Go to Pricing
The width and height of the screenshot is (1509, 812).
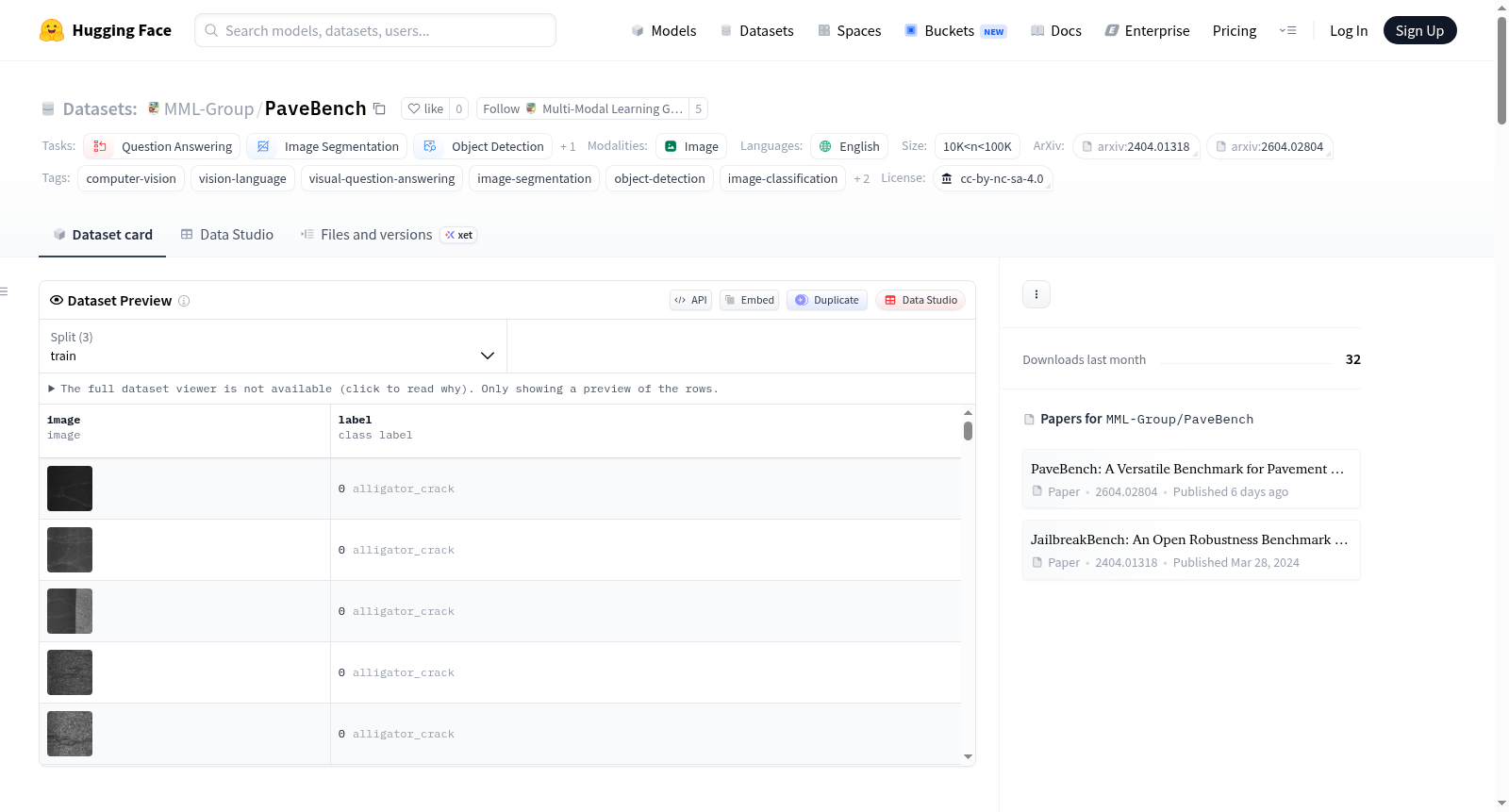[1235, 31]
